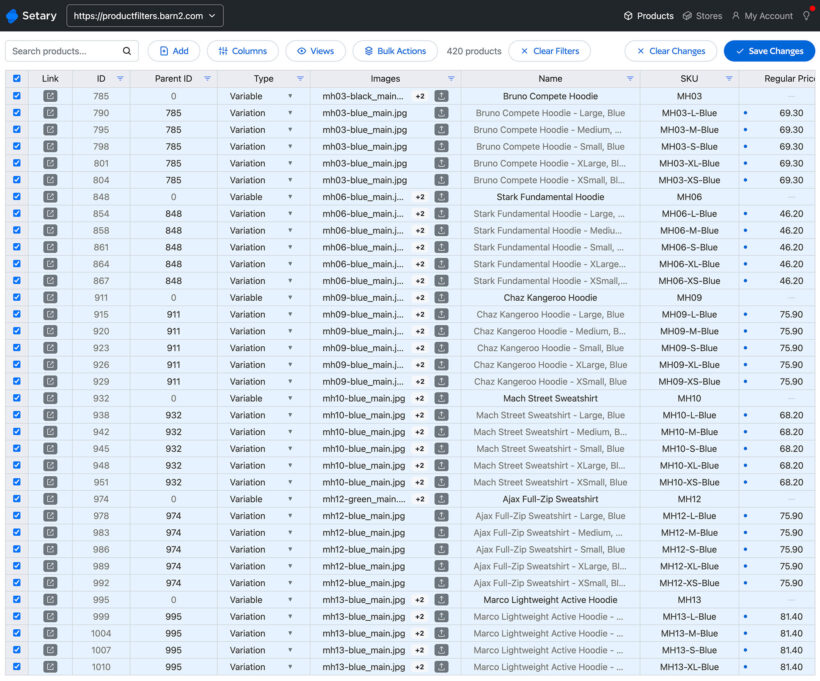Uncheck the checkbox for product 932 row
820x681 pixels.
pyautogui.click(x=16, y=398)
